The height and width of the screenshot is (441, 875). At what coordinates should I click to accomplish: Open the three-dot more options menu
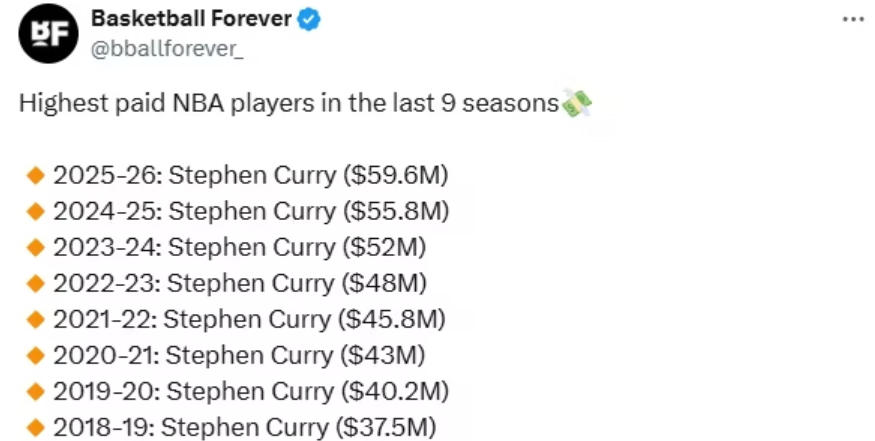tap(852, 19)
